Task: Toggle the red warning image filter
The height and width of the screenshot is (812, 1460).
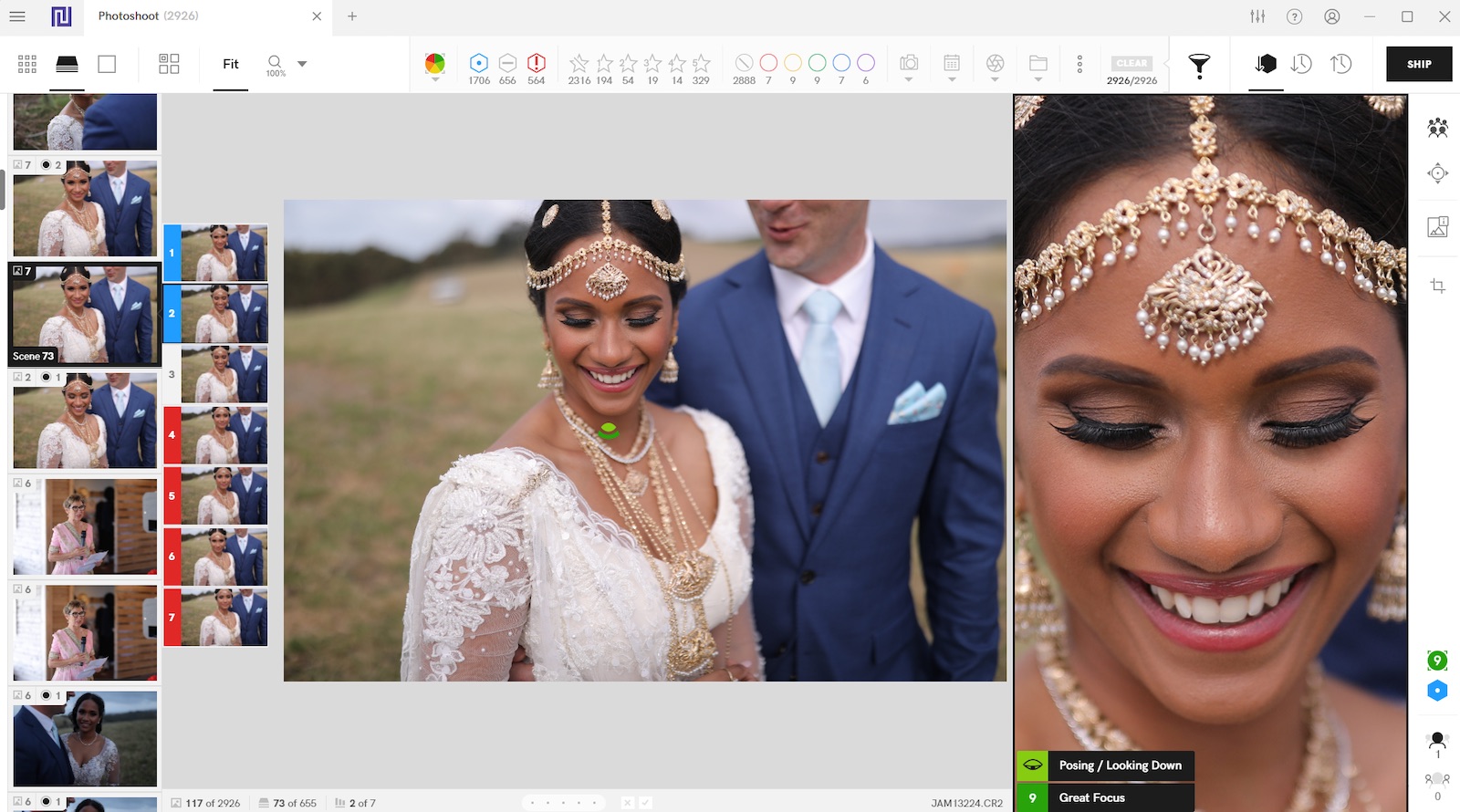Action: pyautogui.click(x=537, y=63)
